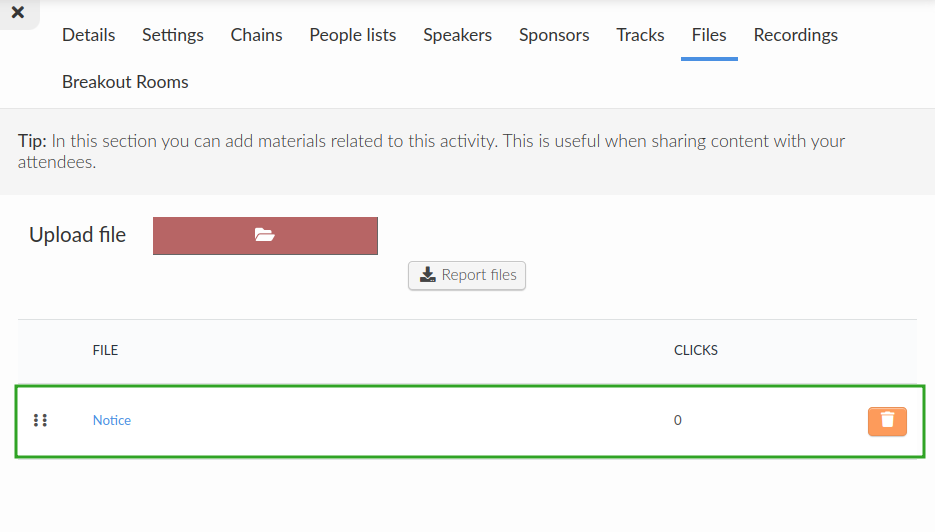Select the Speakers tab
The image size is (935, 532).
457,35
